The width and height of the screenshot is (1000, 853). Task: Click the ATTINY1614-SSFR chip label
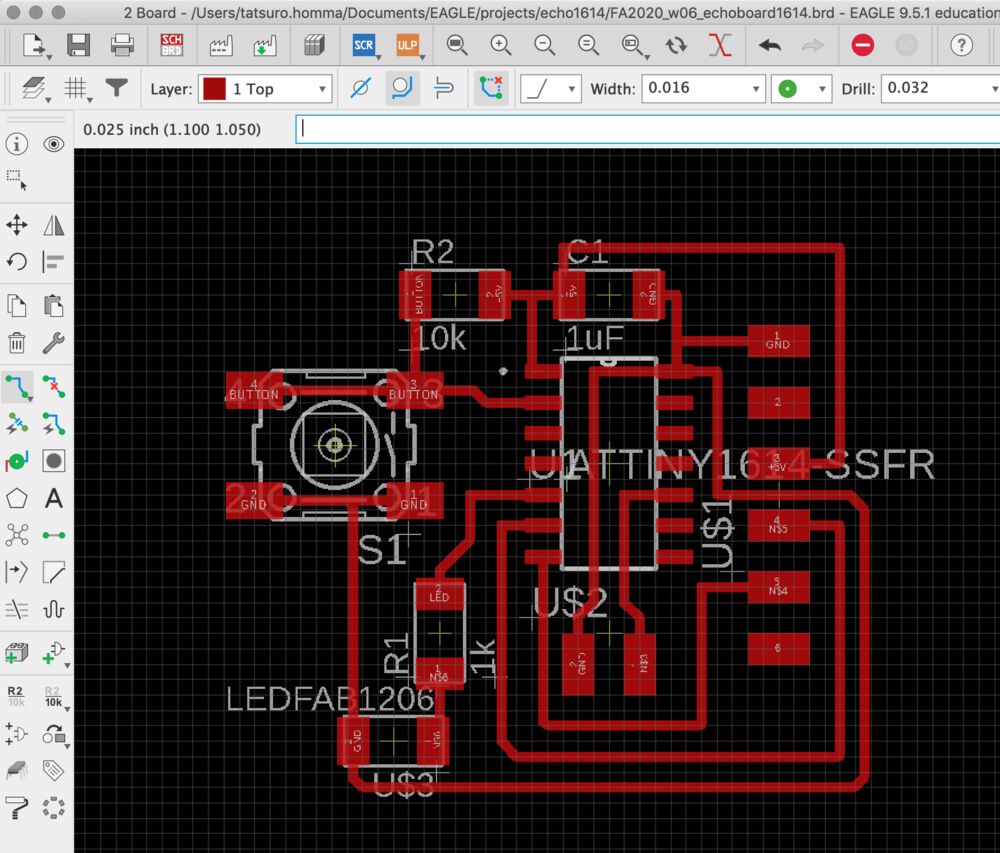tap(749, 465)
